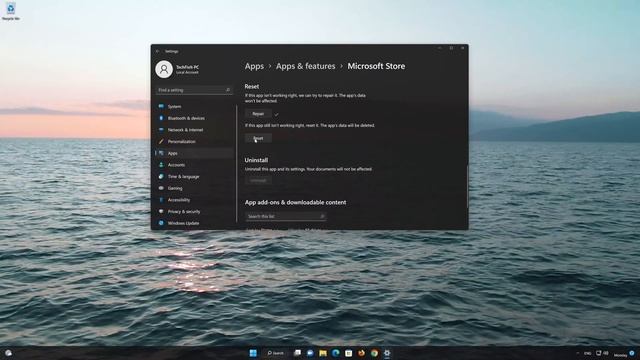
Task: Click the Repair button
Action: point(258,114)
